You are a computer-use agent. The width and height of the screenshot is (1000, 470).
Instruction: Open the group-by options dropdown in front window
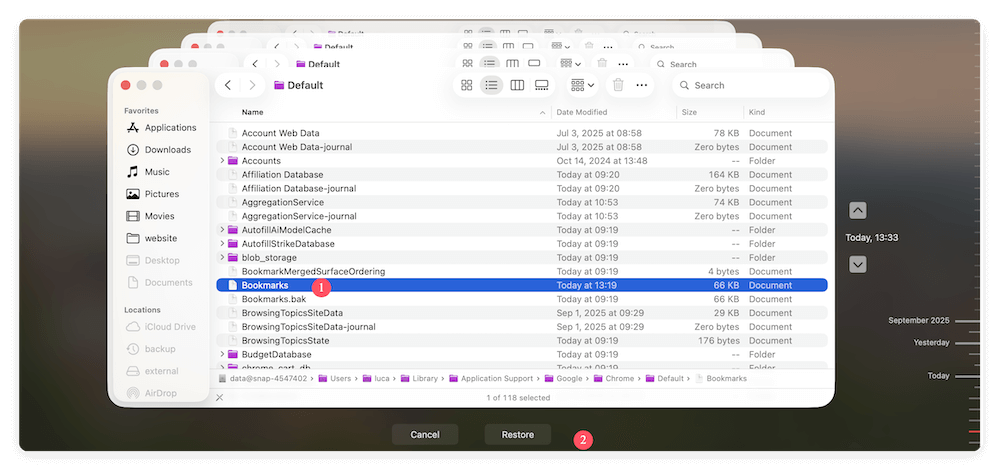coord(582,85)
